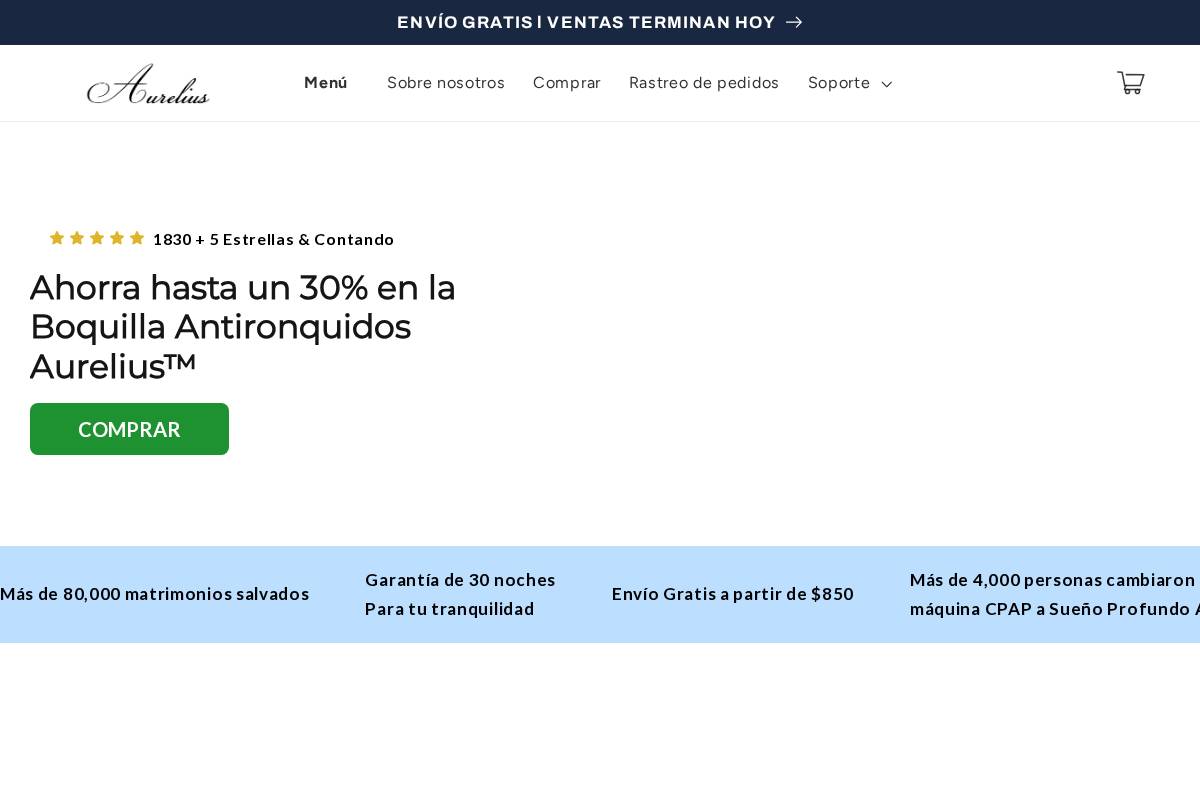
Task: Click the 1830 + 5 Estrellas rating text
Action: pos(273,239)
